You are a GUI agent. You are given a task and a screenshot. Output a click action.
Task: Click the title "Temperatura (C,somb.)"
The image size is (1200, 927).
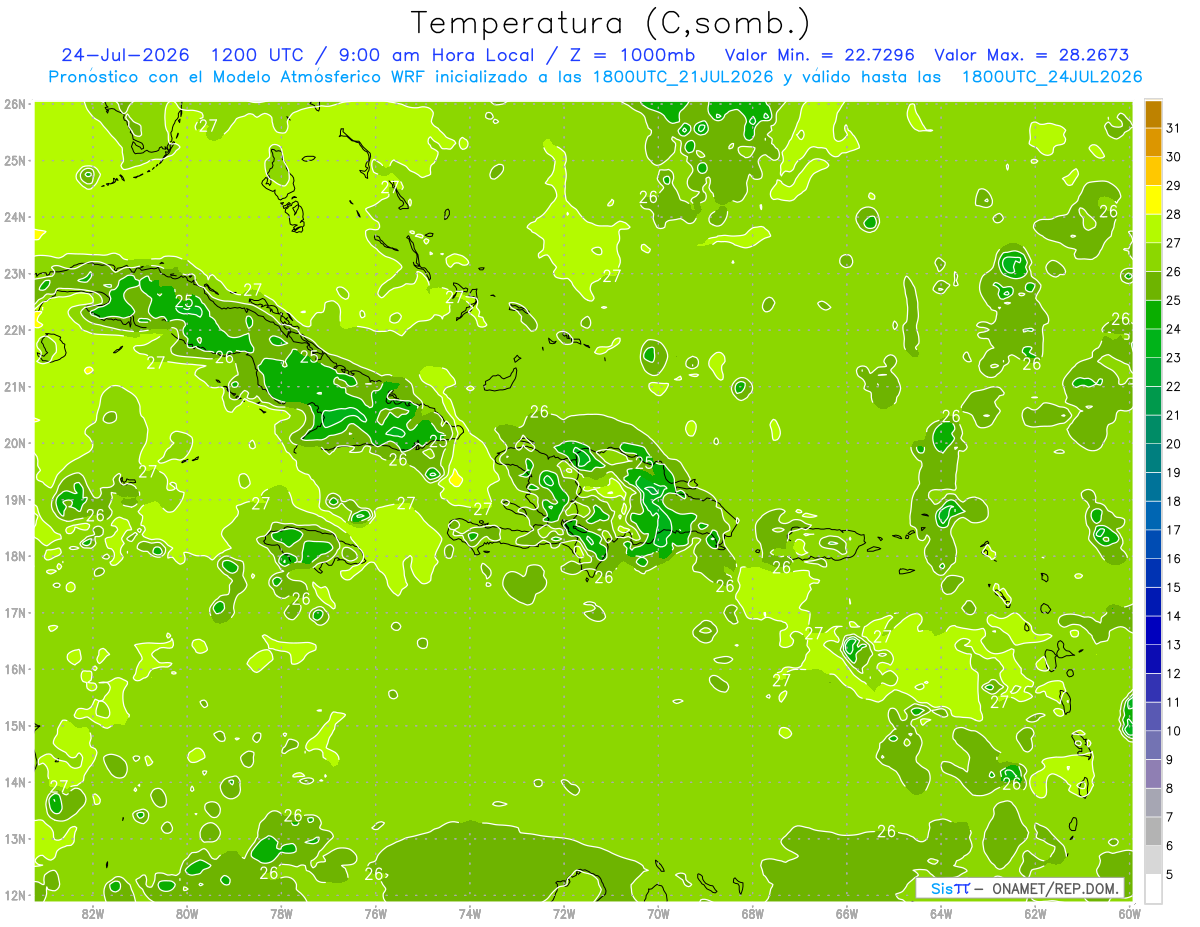[x=611, y=22]
